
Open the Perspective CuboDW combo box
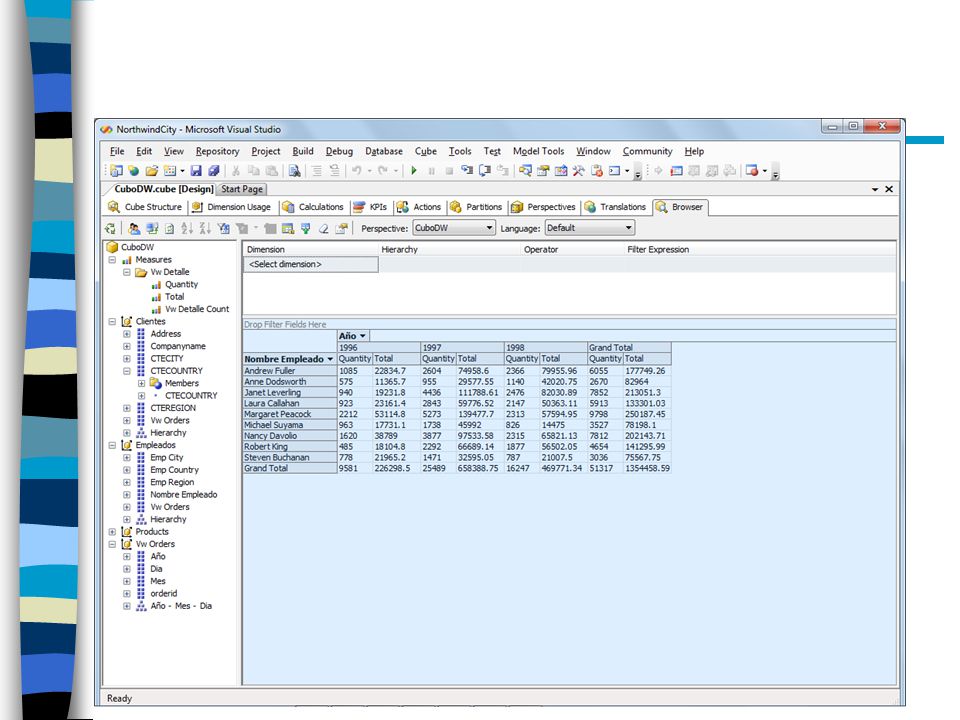click(x=454, y=228)
